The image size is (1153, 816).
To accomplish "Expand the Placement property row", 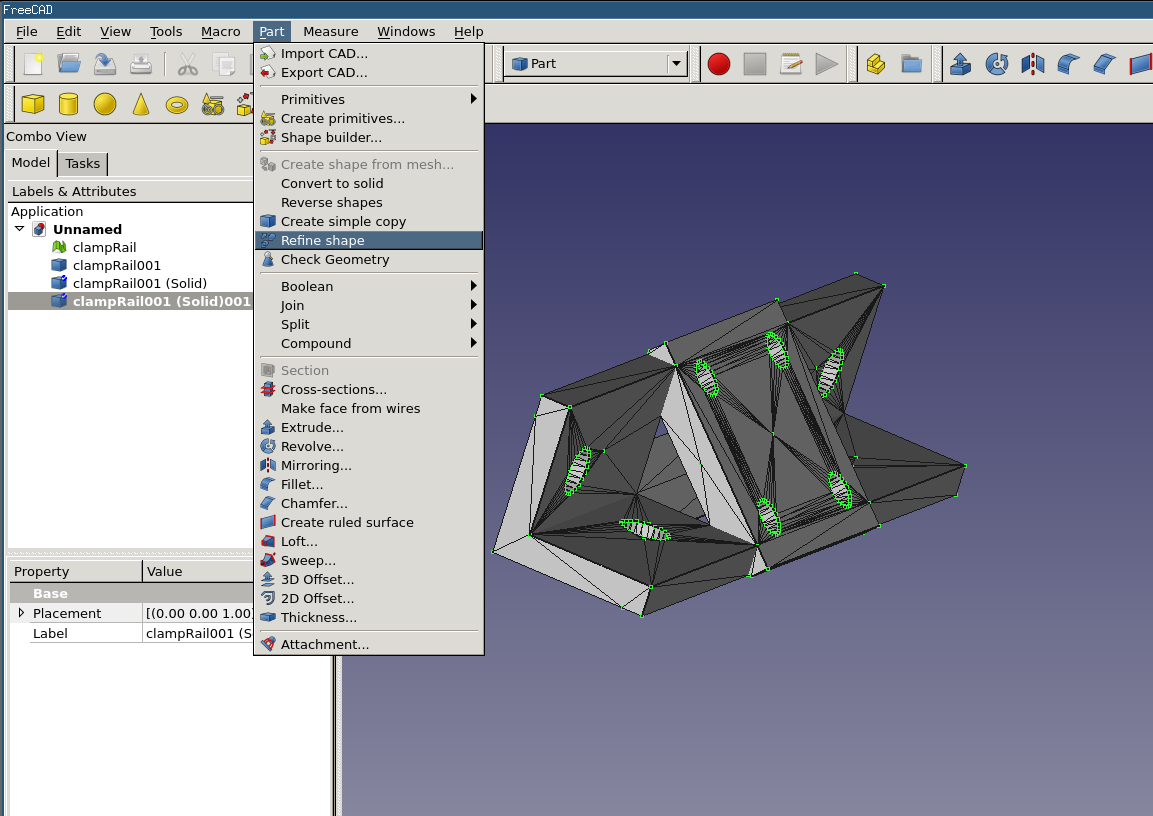I will [21, 613].
